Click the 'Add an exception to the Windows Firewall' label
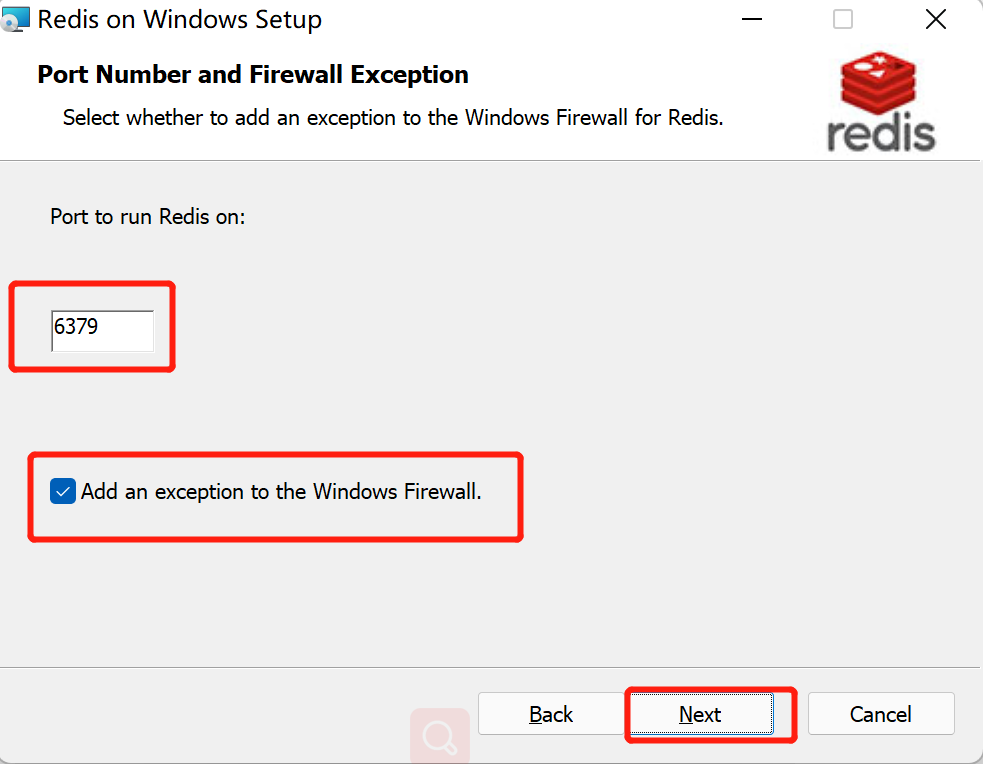The height and width of the screenshot is (764, 983). pyautogui.click(x=281, y=492)
